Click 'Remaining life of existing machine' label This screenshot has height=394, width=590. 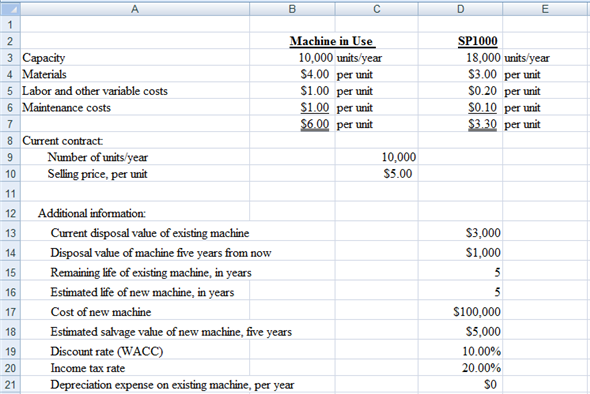click(x=151, y=272)
